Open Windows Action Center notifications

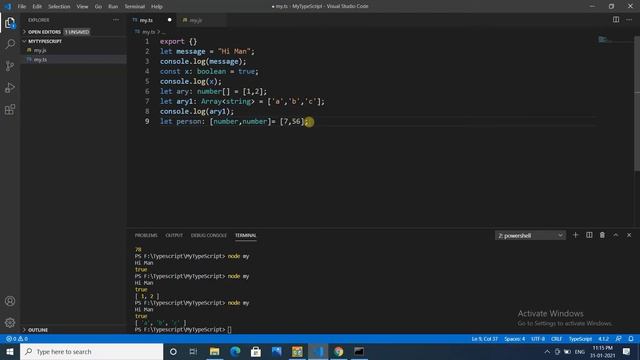627,351
